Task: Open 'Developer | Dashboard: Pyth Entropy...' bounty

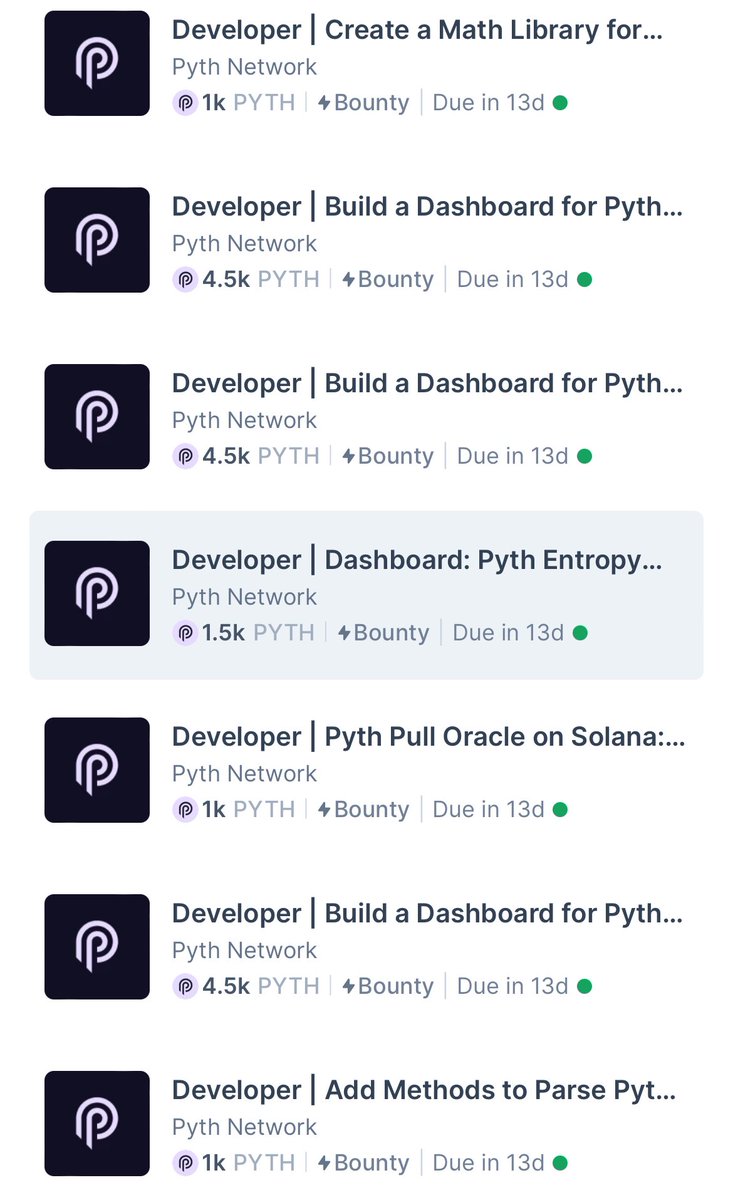Action: tap(417, 560)
